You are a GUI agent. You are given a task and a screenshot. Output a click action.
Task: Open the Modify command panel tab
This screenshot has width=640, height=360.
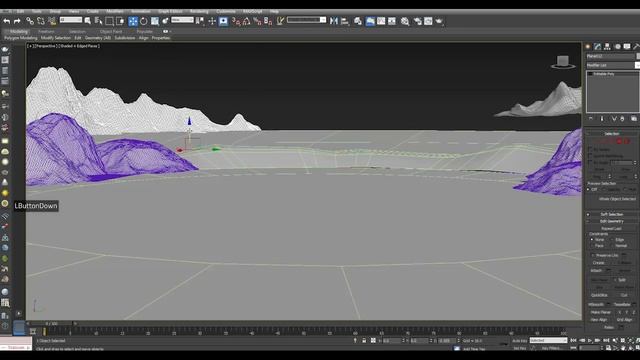tap(598, 47)
